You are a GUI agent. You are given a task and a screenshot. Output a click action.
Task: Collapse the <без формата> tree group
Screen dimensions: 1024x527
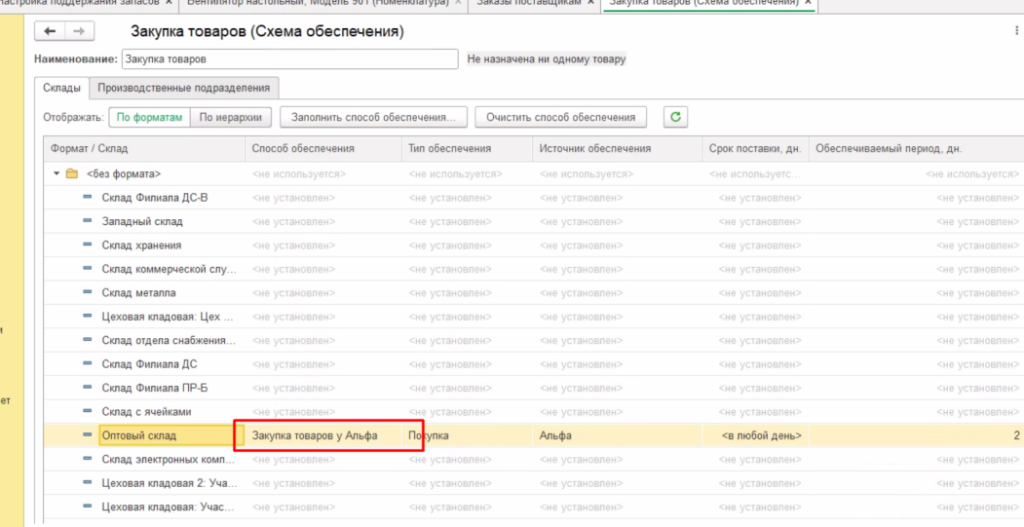(x=55, y=174)
